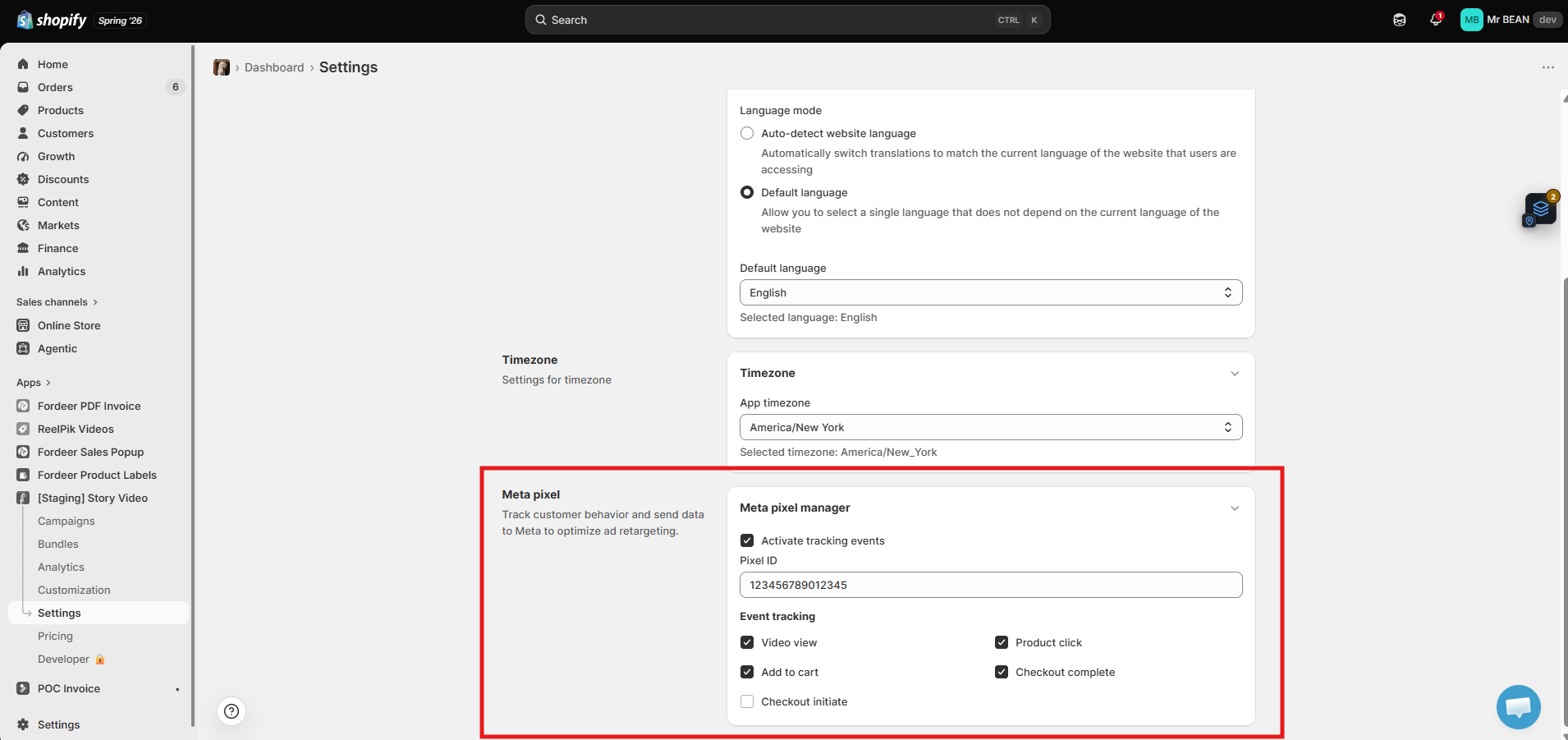Open the live chat bubble

pos(1518,706)
